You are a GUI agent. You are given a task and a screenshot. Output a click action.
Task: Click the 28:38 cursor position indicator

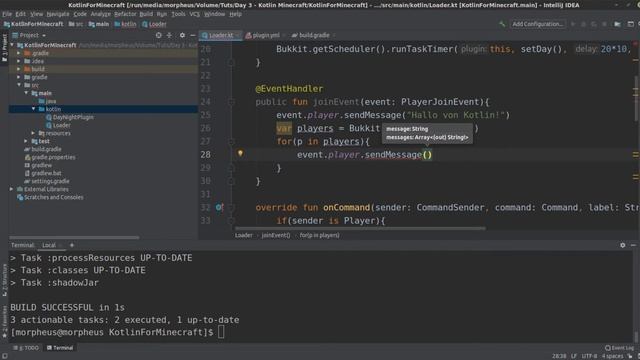[x=559, y=356]
